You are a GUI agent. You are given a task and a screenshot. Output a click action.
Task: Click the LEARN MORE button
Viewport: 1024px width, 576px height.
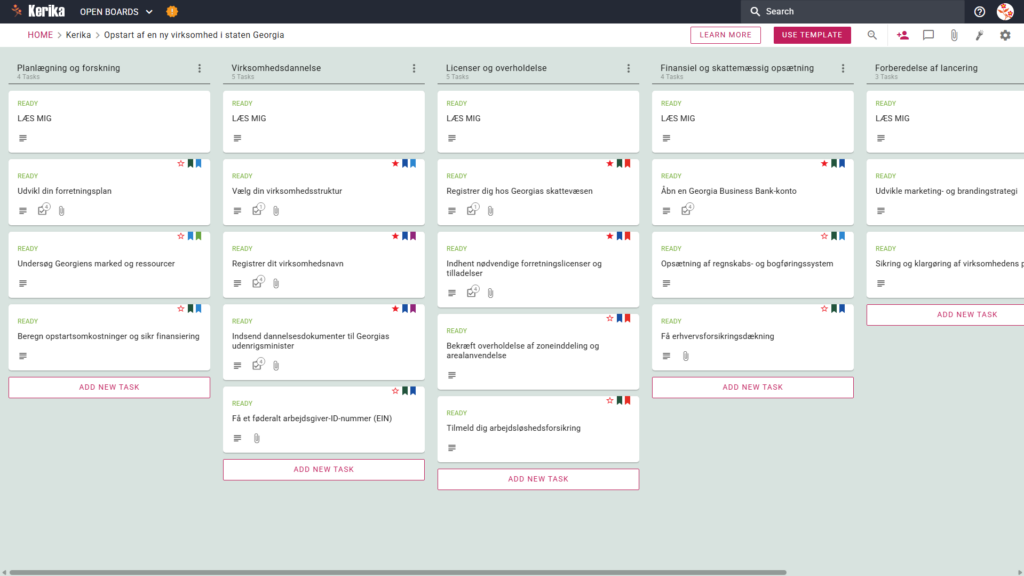[725, 35]
